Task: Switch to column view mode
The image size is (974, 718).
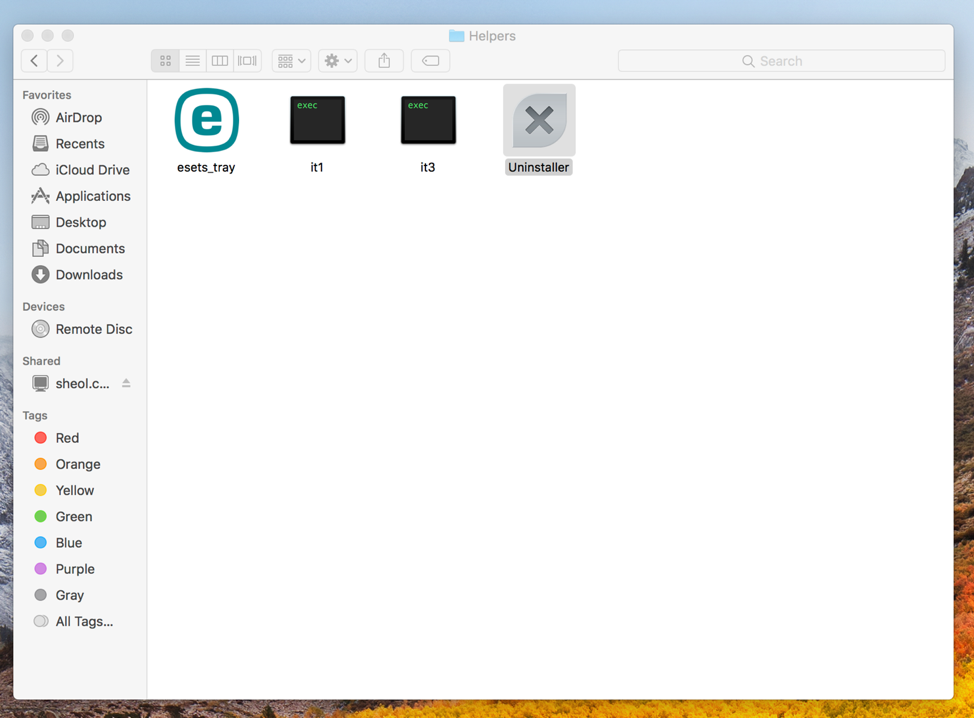Action: coord(220,61)
